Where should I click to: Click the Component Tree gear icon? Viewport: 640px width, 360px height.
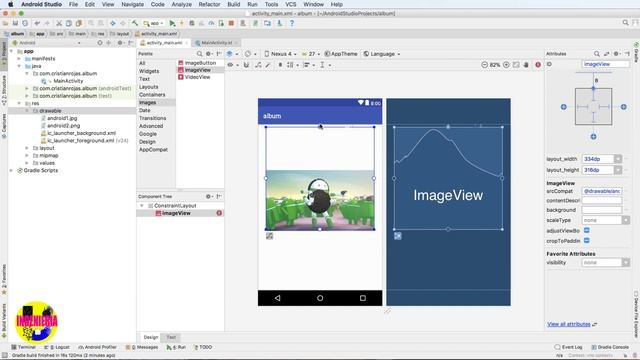[209, 196]
